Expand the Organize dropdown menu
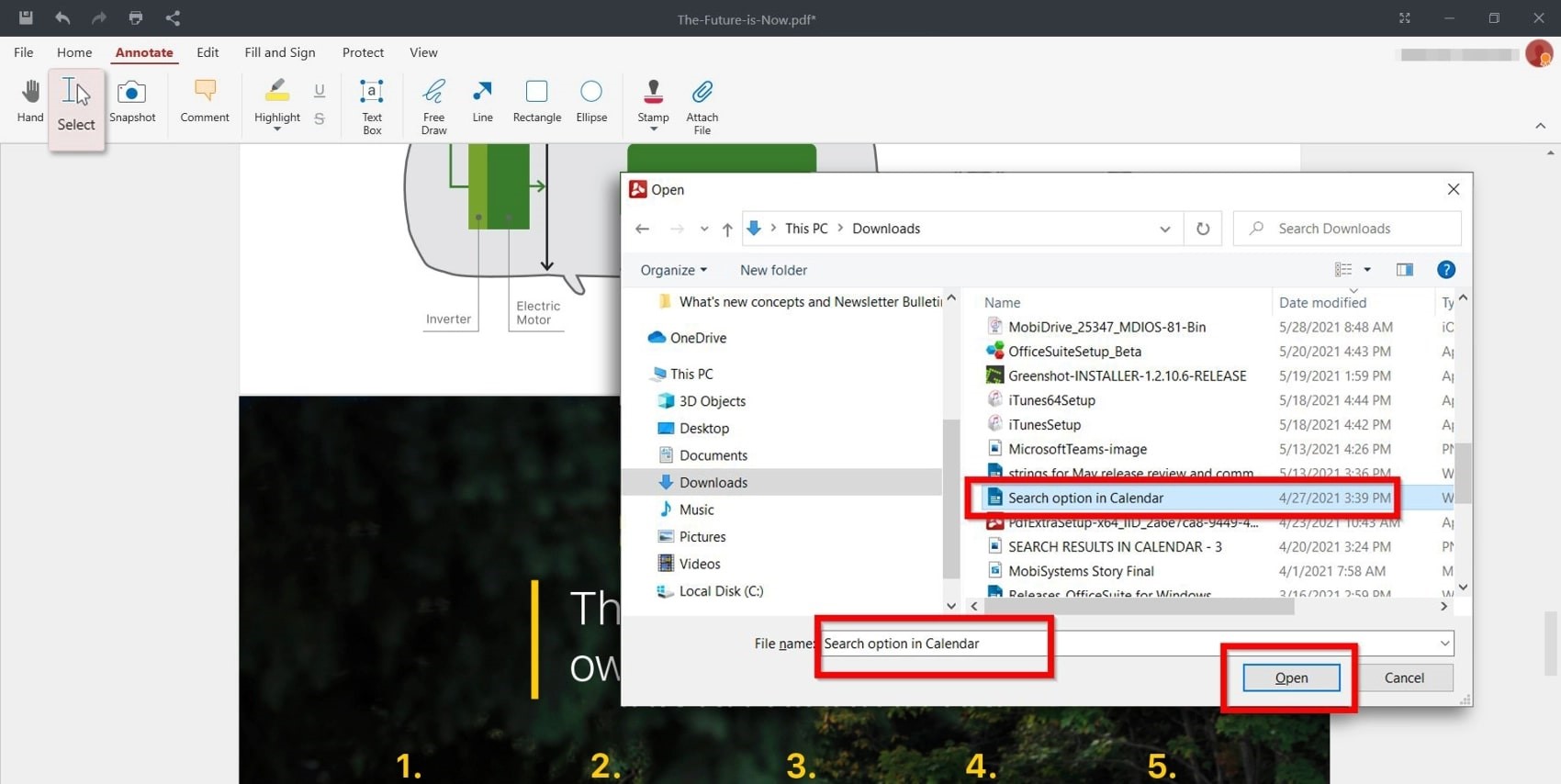The image size is (1561, 784). point(673,270)
